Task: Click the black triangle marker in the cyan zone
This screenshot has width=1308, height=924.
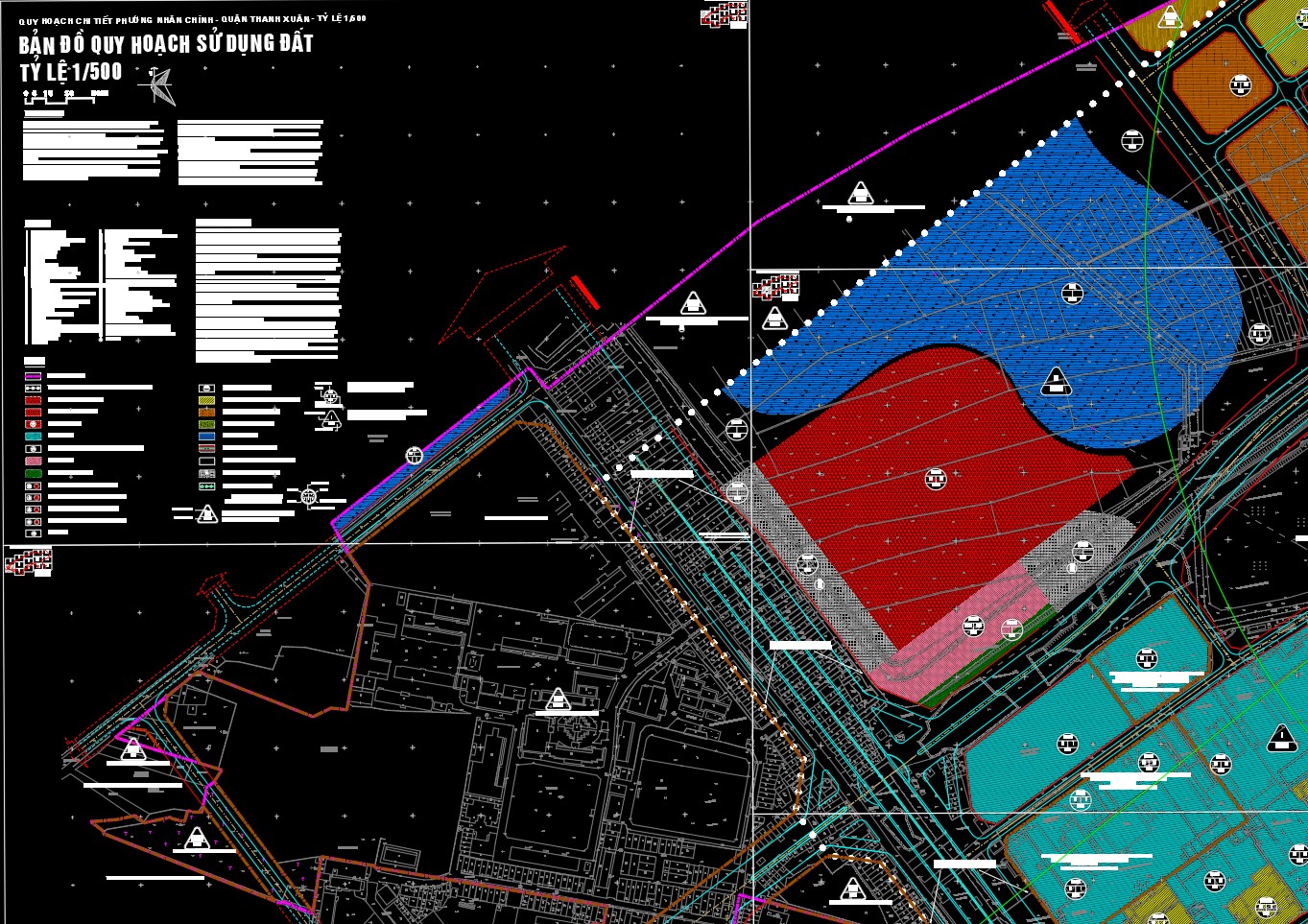Action: pos(1282,738)
